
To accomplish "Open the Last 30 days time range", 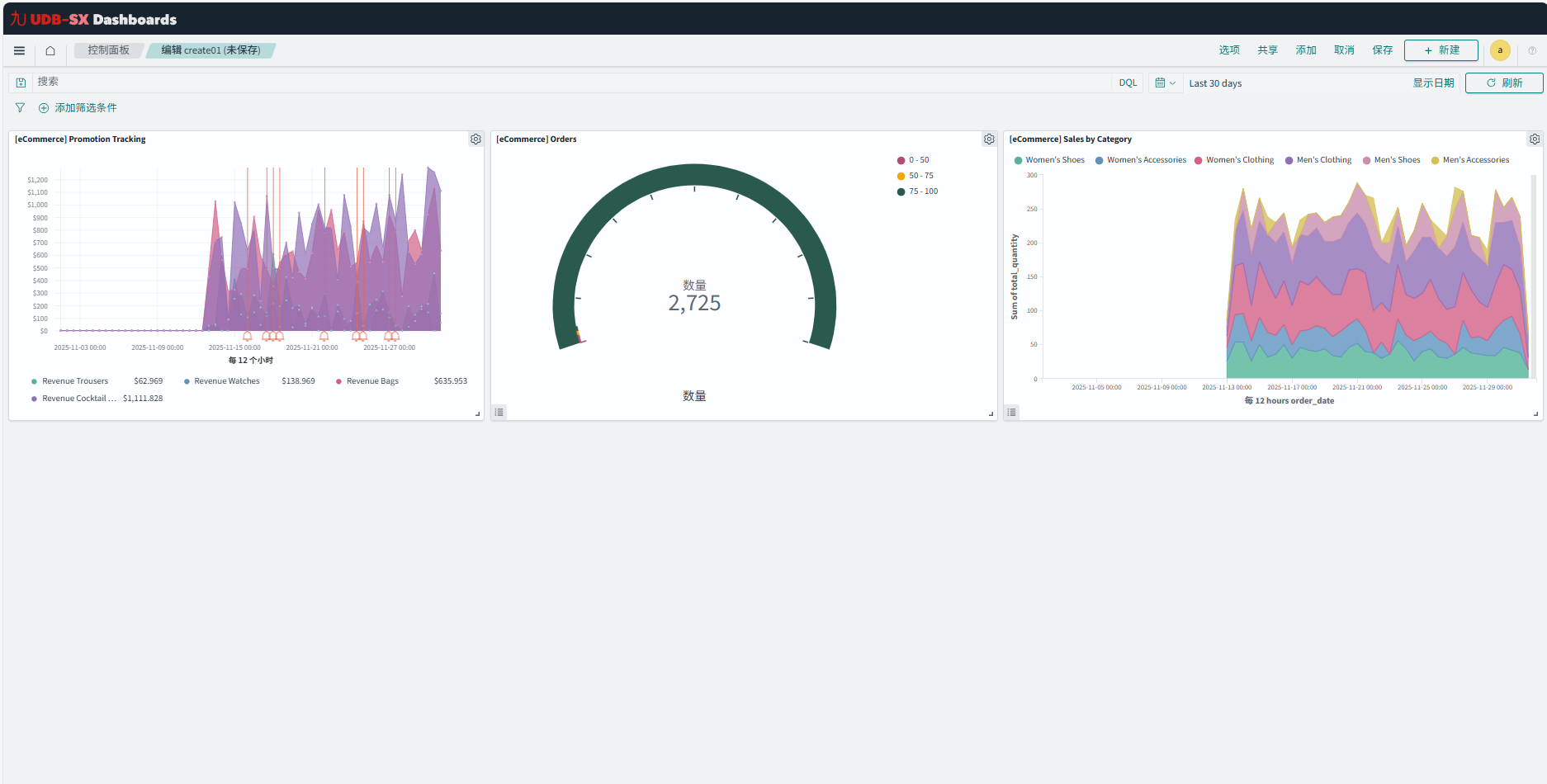I will 1215,83.
